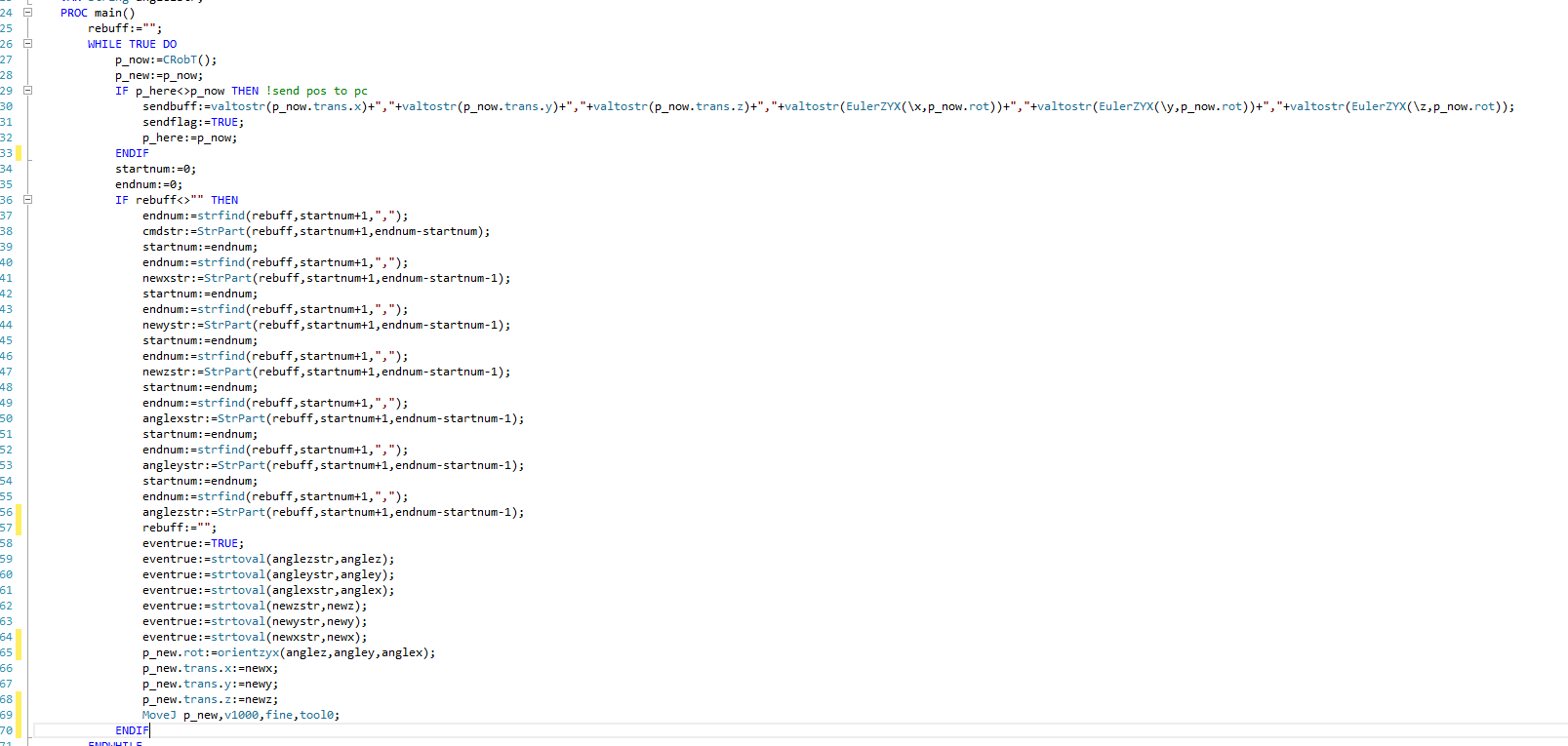
Task: Click the 'cmdstr:=StrPart' line
Action: tap(316, 231)
